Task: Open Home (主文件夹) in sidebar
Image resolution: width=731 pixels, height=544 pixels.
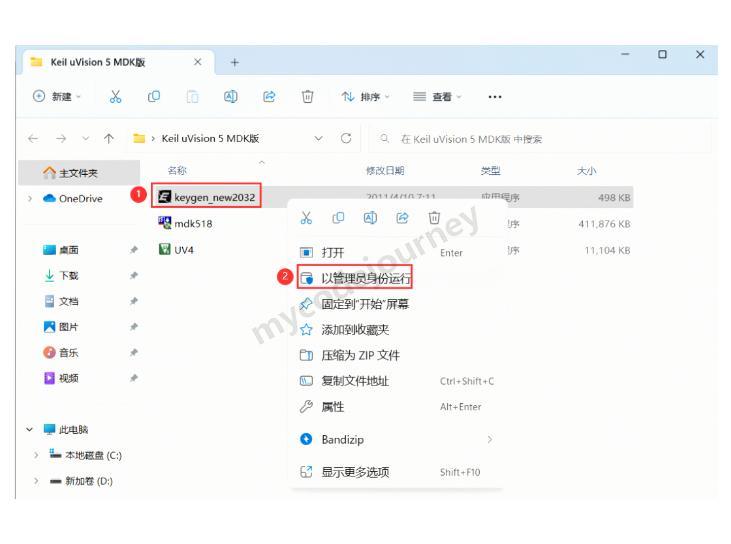Action: pos(78,173)
